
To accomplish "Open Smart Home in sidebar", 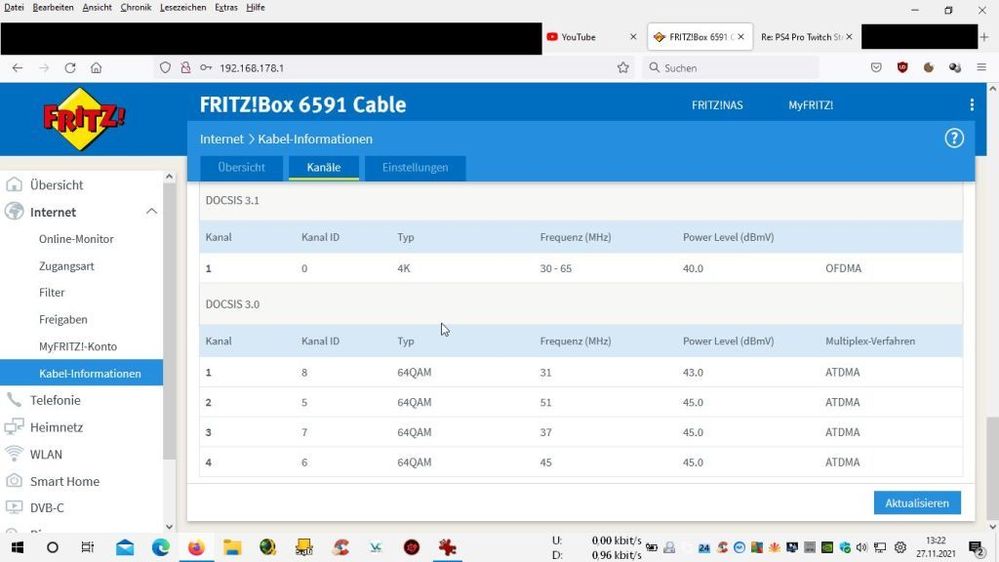I will 64,481.
